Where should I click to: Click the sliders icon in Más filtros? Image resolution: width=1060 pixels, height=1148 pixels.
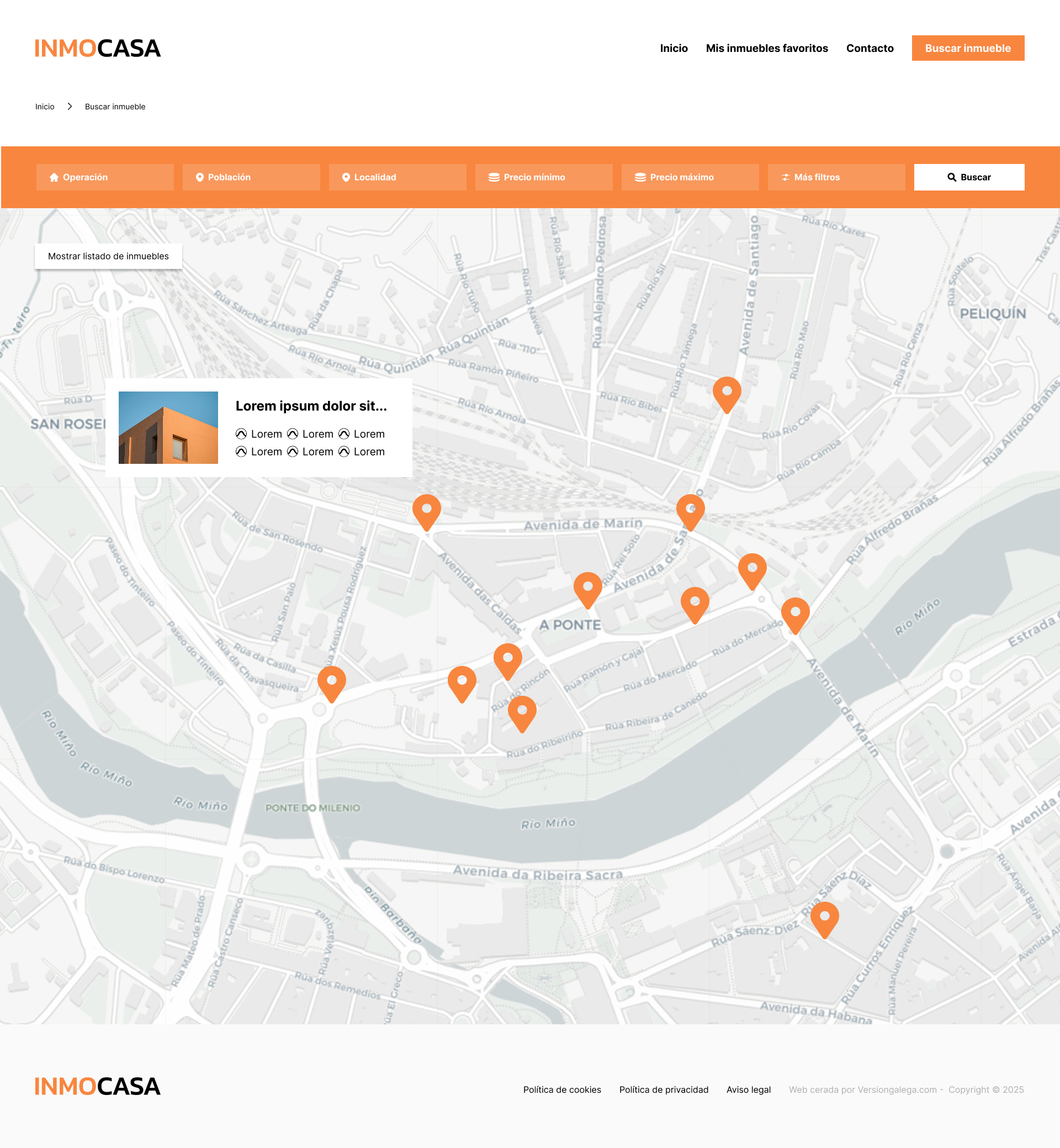pyautogui.click(x=785, y=177)
